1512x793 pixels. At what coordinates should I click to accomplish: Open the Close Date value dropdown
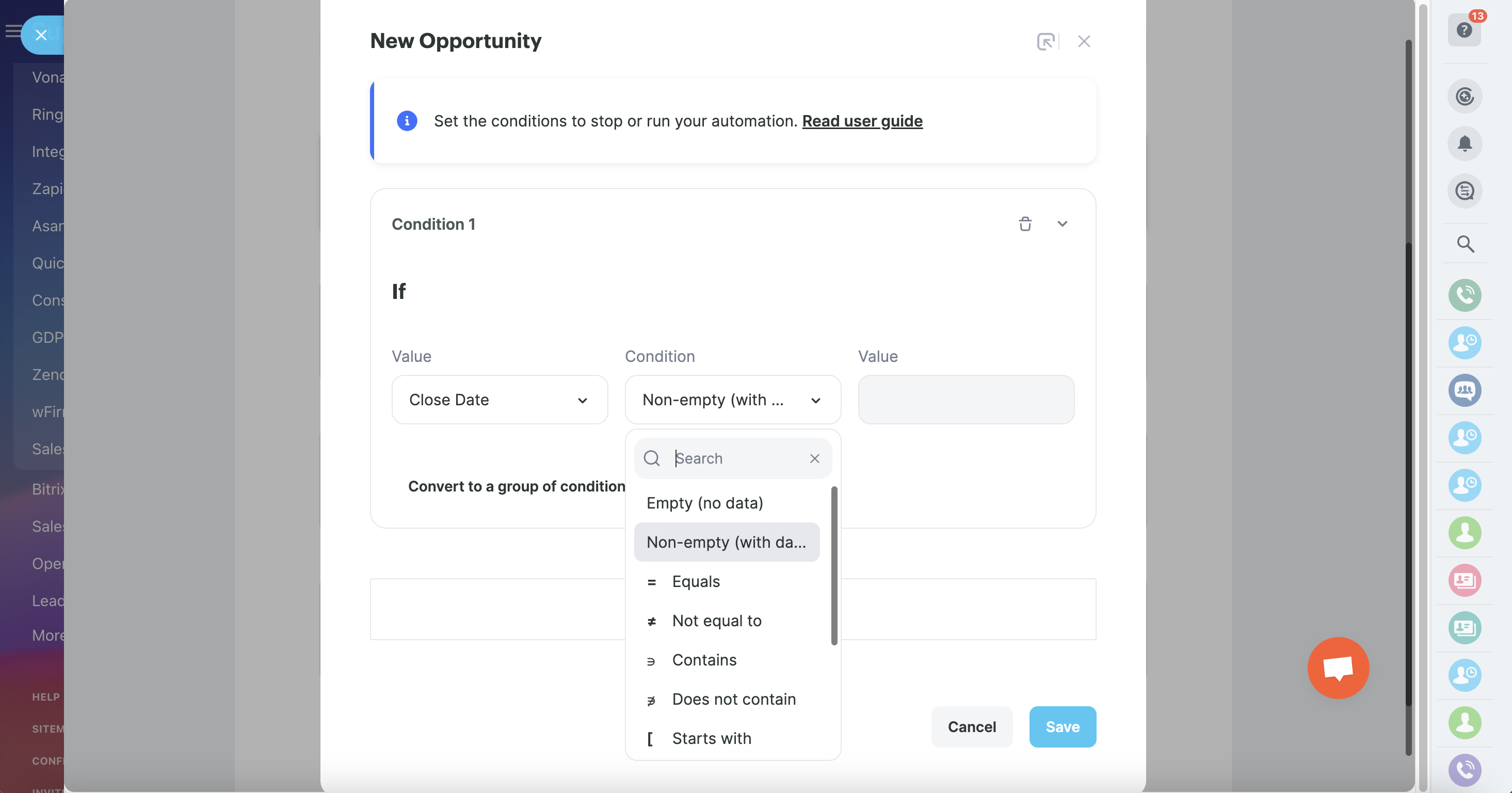click(500, 400)
